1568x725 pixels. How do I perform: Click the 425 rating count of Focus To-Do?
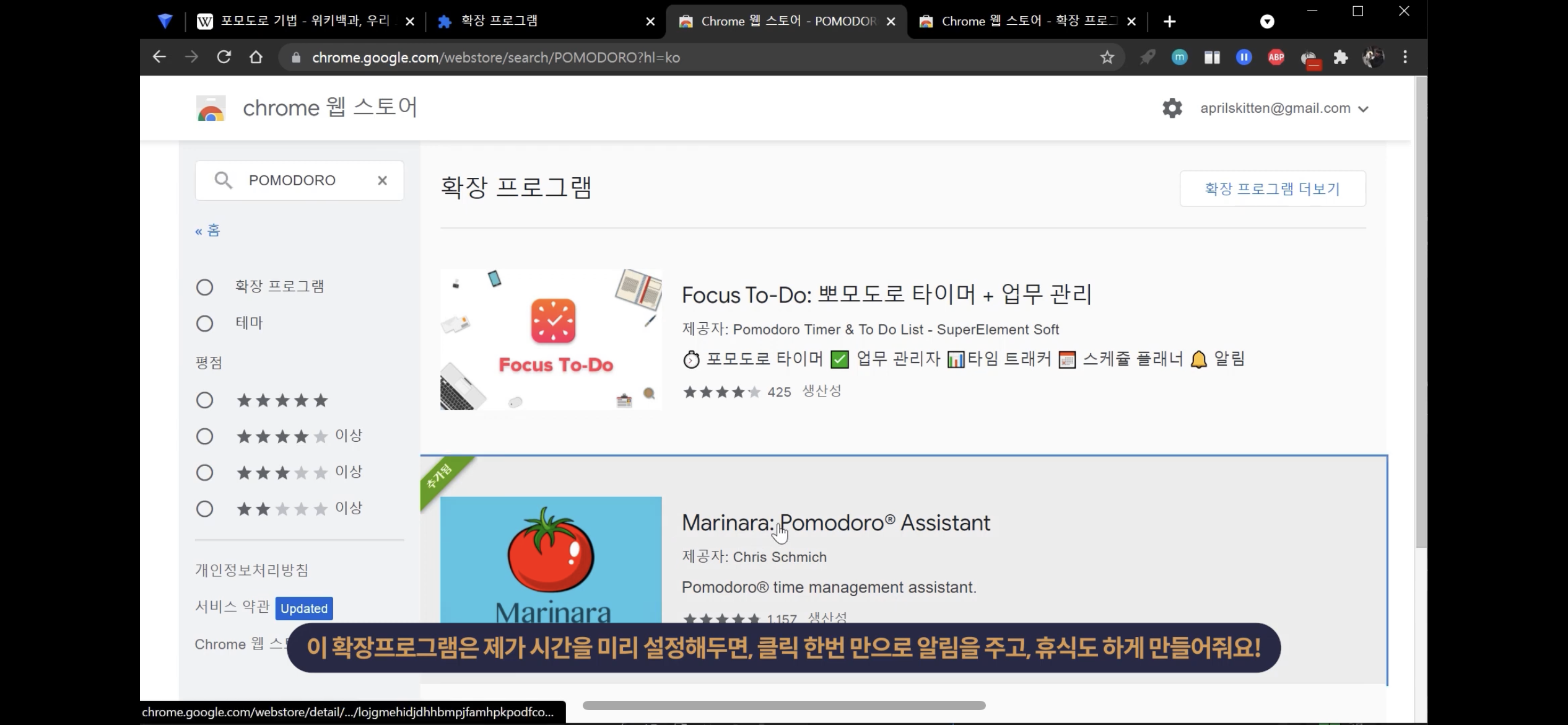coord(779,392)
